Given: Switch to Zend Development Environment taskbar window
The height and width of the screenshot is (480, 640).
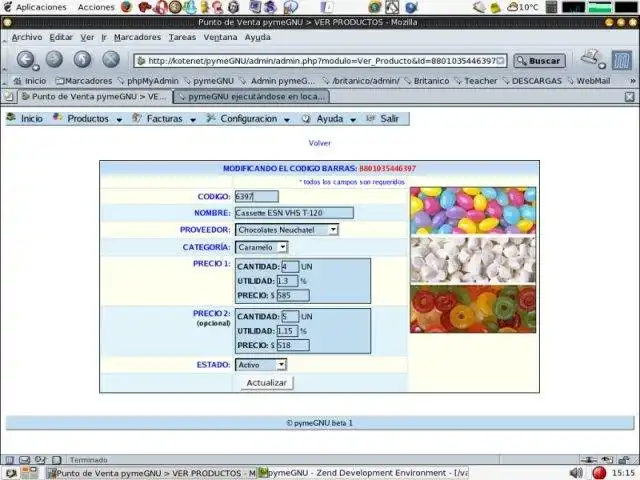Looking at the screenshot, I should (x=363, y=473).
